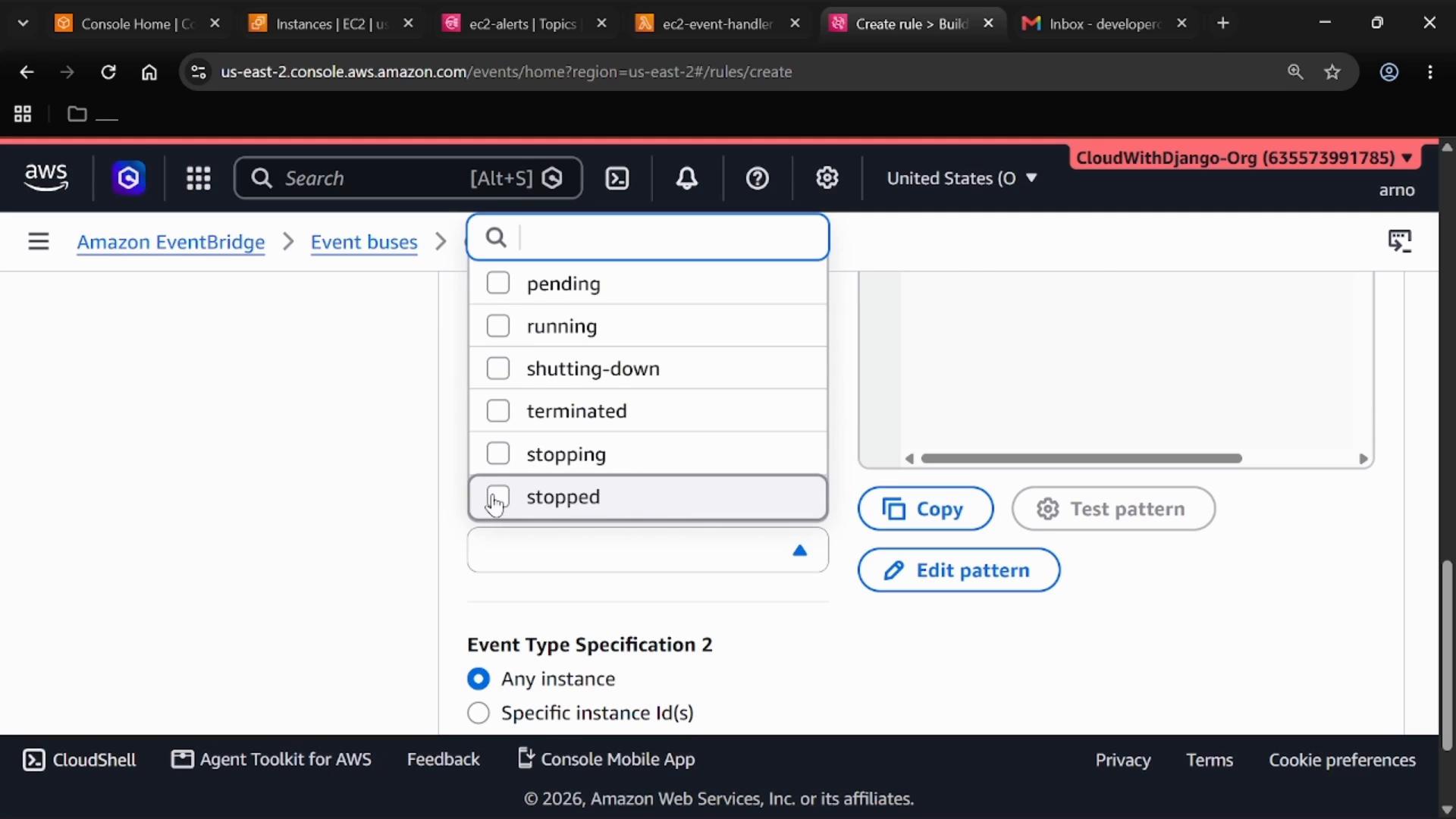The height and width of the screenshot is (819, 1456).
Task: Launch CloudShell from the top navigation bar
Action: tap(617, 178)
